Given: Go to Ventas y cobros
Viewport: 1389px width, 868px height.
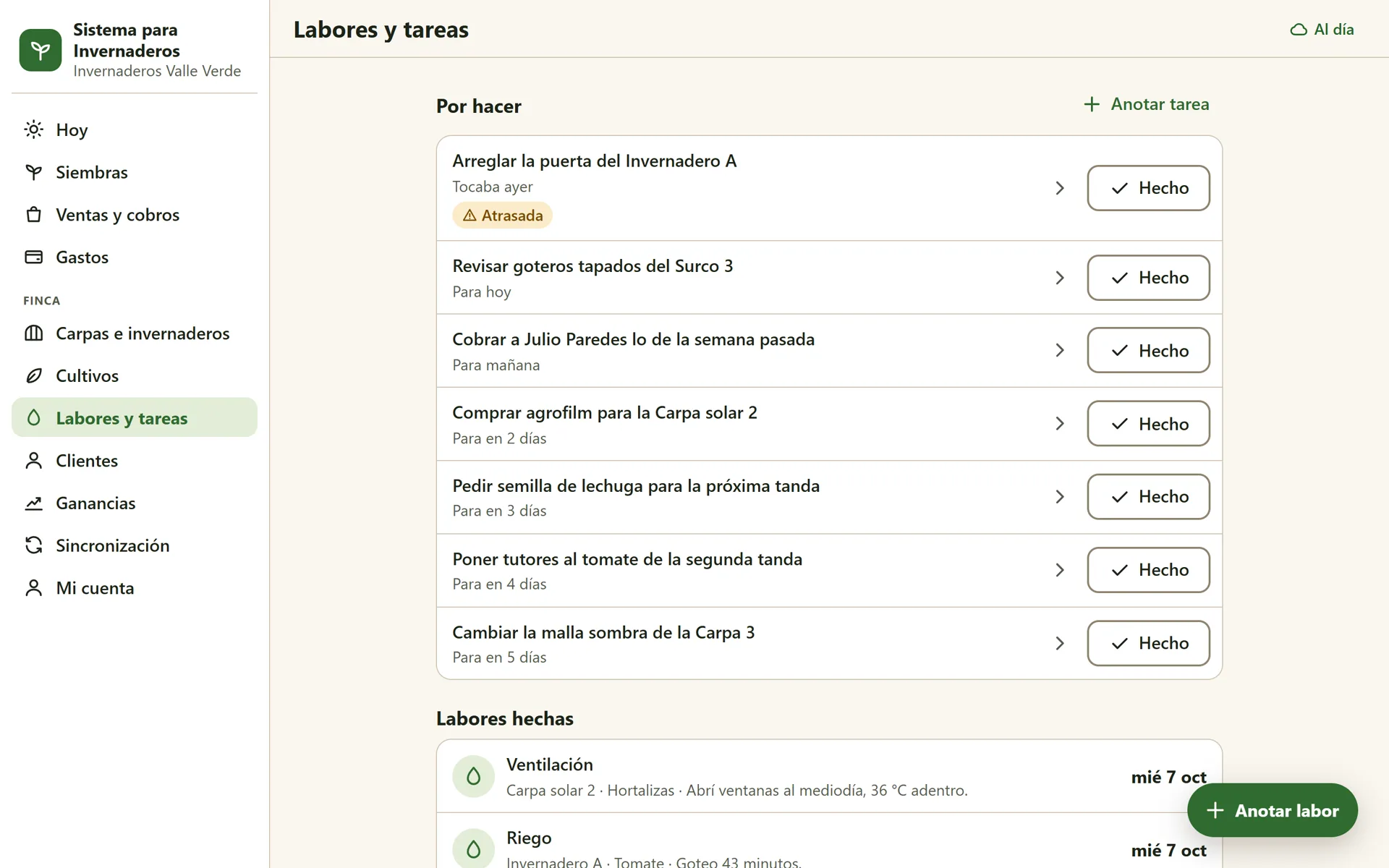Looking at the screenshot, I should (x=135, y=215).
